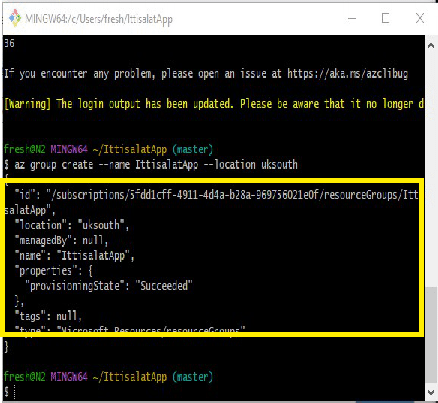Maximize the MINGW64 terminal window
The width and height of the screenshot is (438, 403).
point(386,18)
